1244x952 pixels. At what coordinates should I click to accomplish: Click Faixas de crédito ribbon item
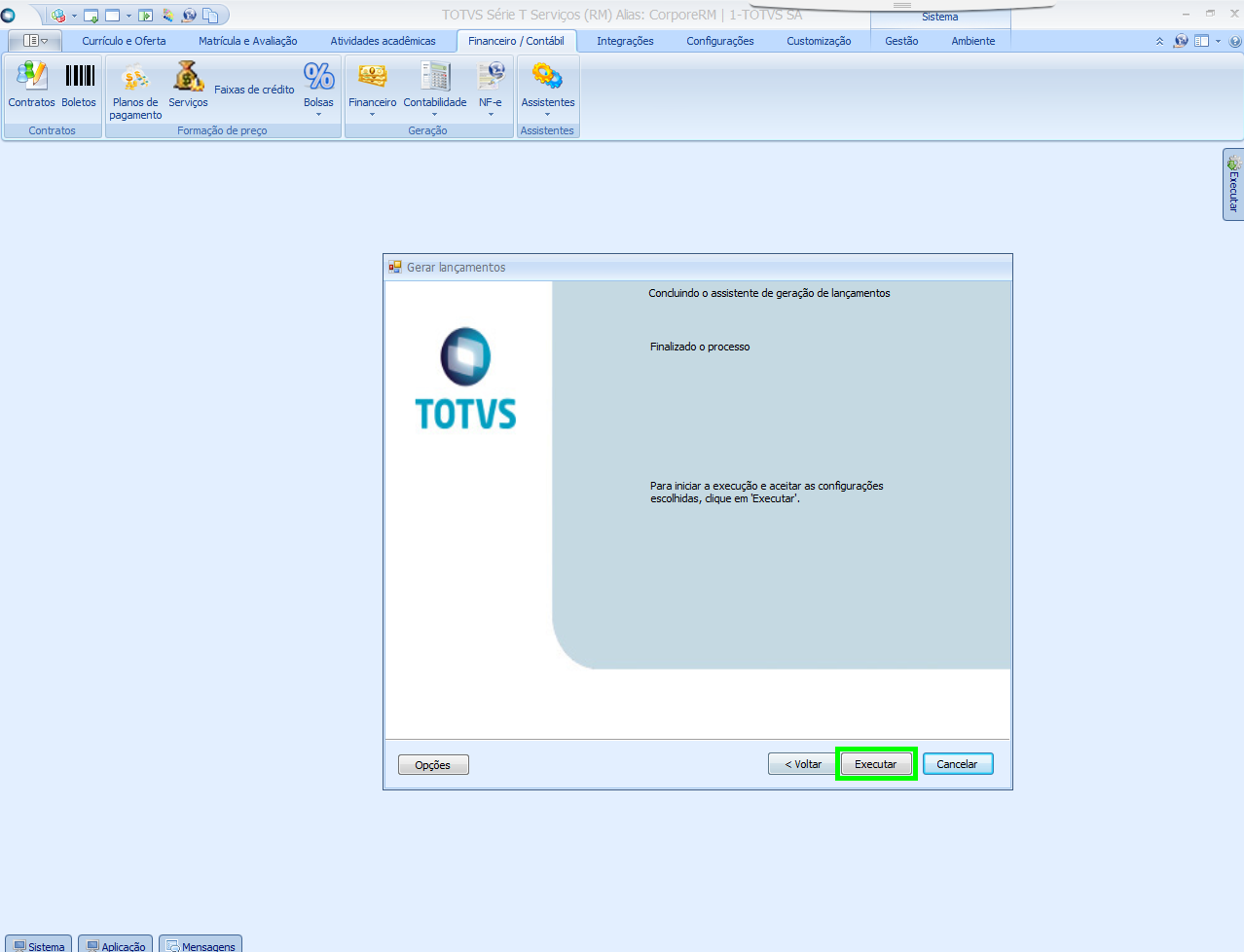(254, 90)
